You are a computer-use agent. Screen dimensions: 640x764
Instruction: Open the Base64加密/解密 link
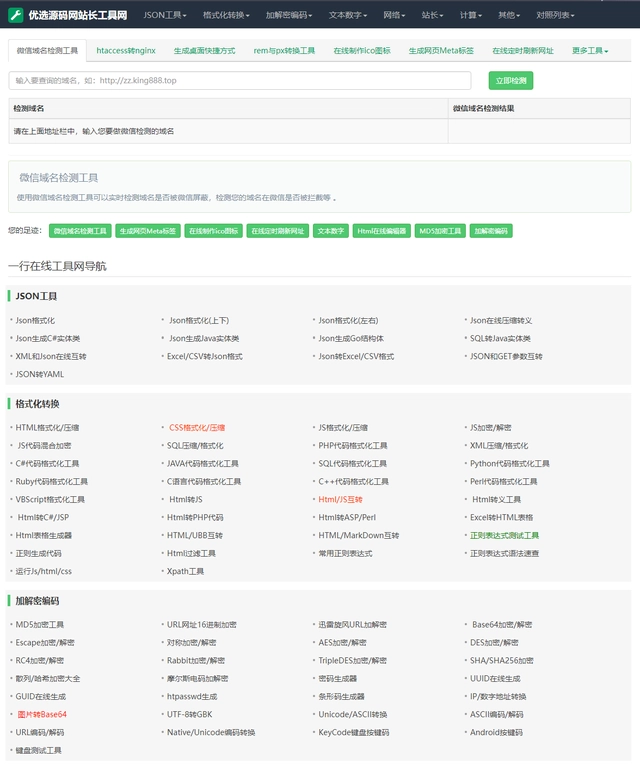point(502,625)
